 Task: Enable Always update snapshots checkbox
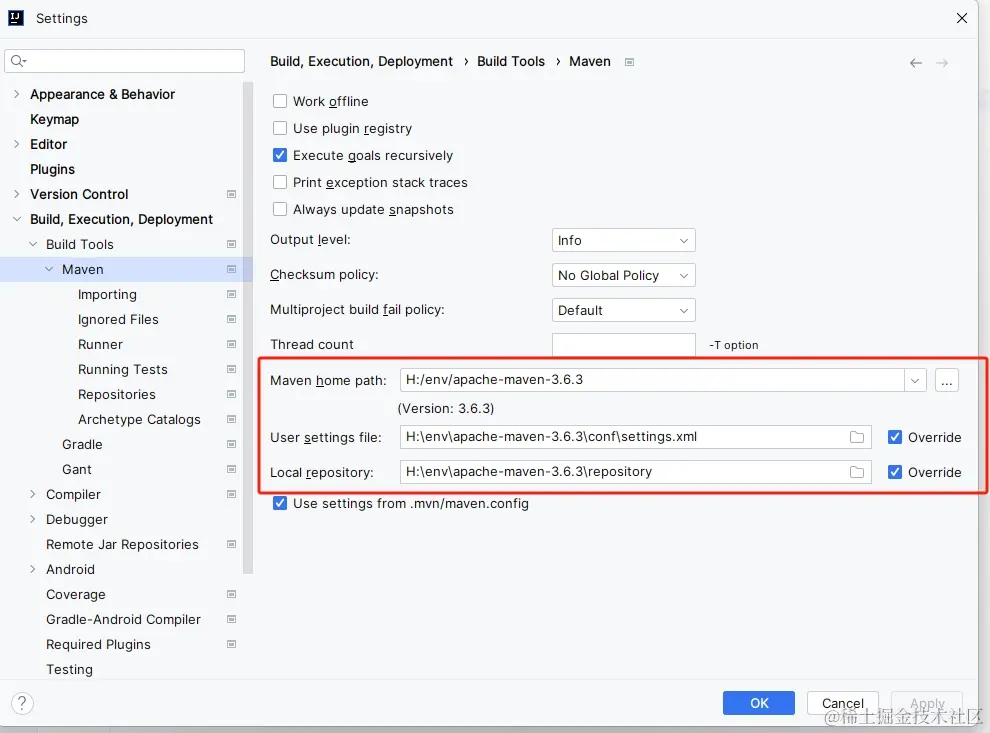(280, 210)
